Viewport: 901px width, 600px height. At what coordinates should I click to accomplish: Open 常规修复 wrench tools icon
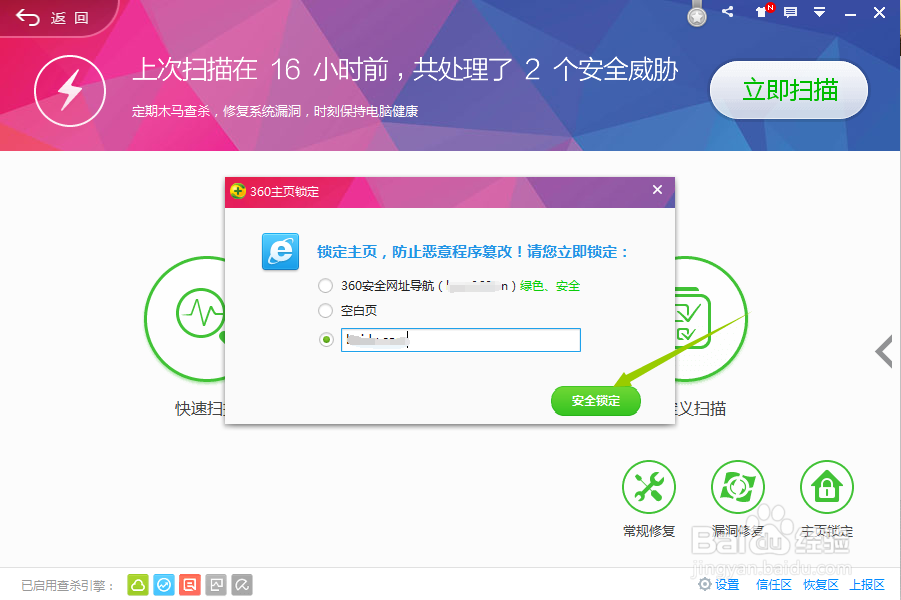(649, 487)
